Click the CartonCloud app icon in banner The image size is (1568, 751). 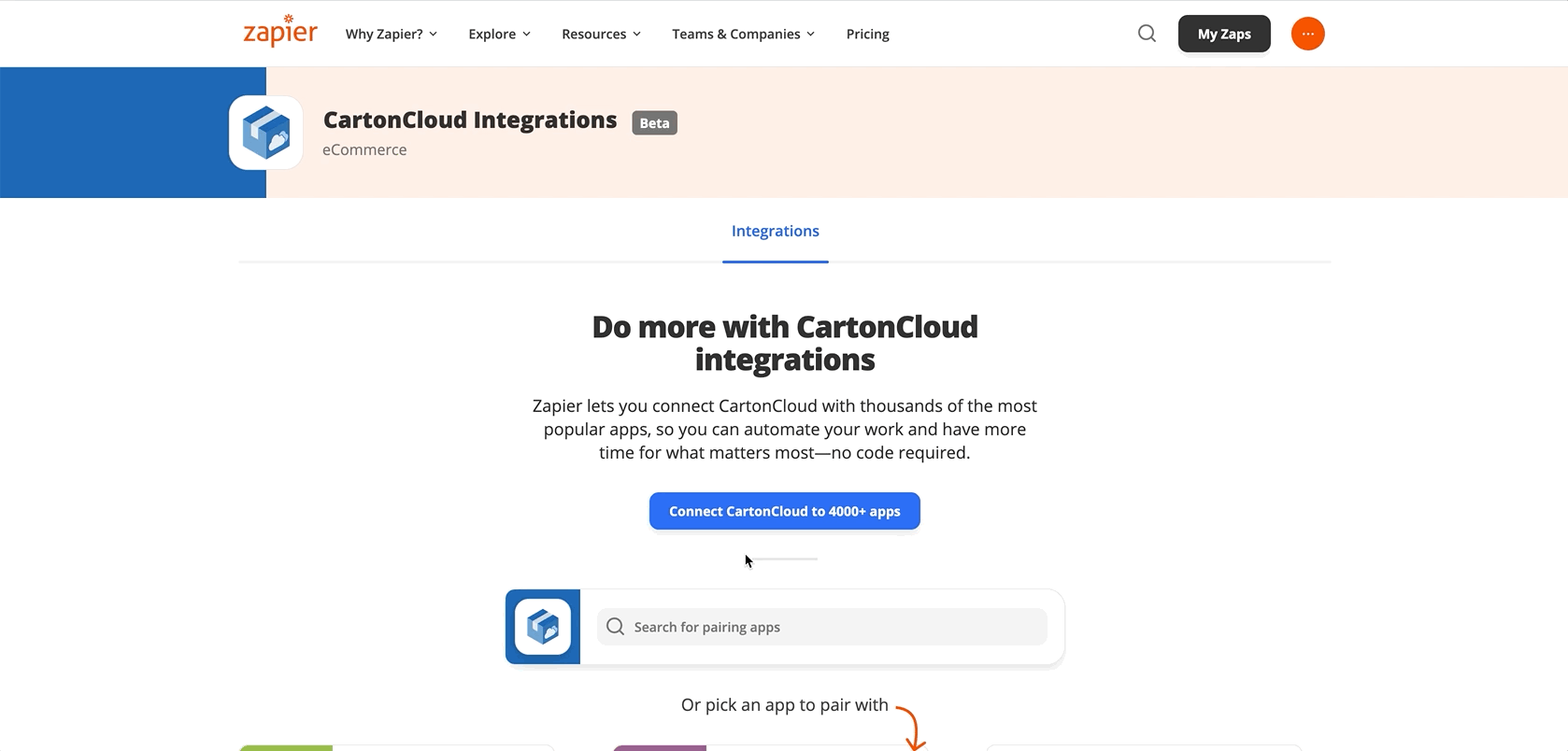click(x=266, y=133)
